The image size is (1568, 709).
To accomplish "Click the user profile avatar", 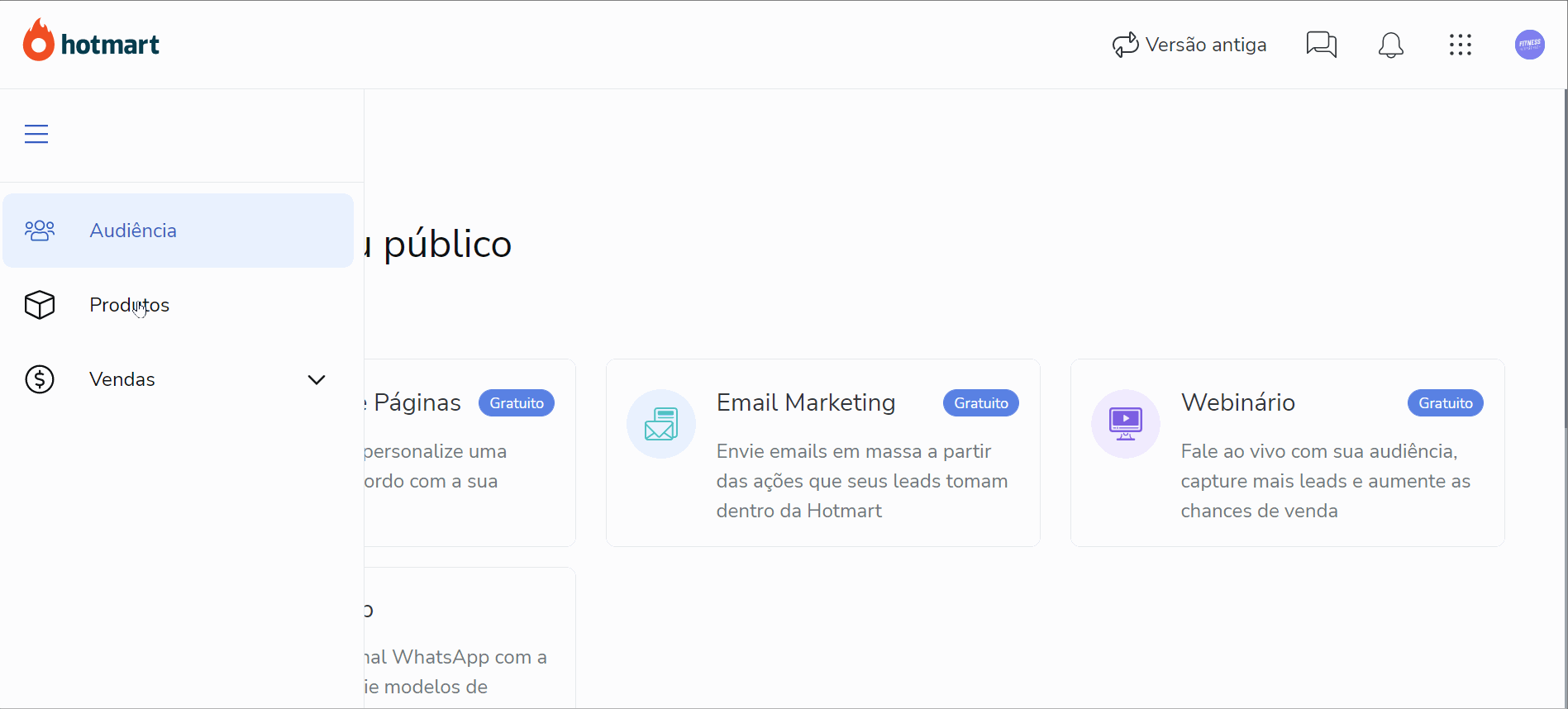I will point(1530,45).
